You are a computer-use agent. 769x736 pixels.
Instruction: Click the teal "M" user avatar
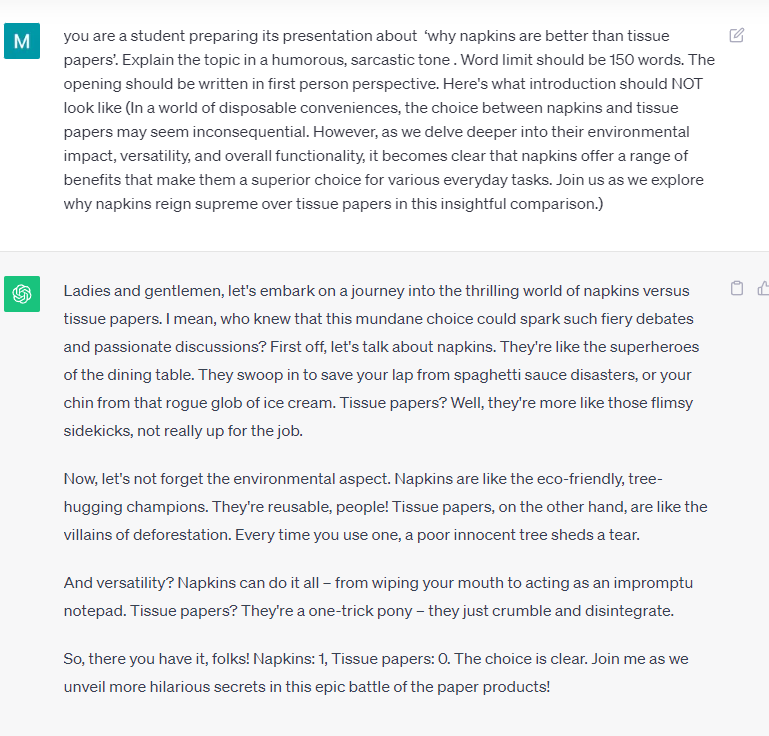pyautogui.click(x=22, y=41)
